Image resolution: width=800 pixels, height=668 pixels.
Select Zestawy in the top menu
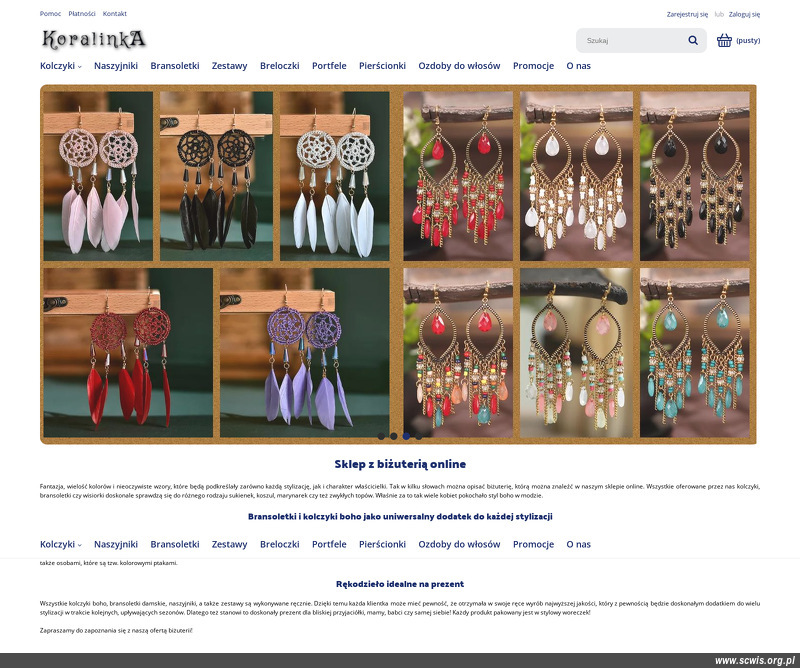coord(230,66)
